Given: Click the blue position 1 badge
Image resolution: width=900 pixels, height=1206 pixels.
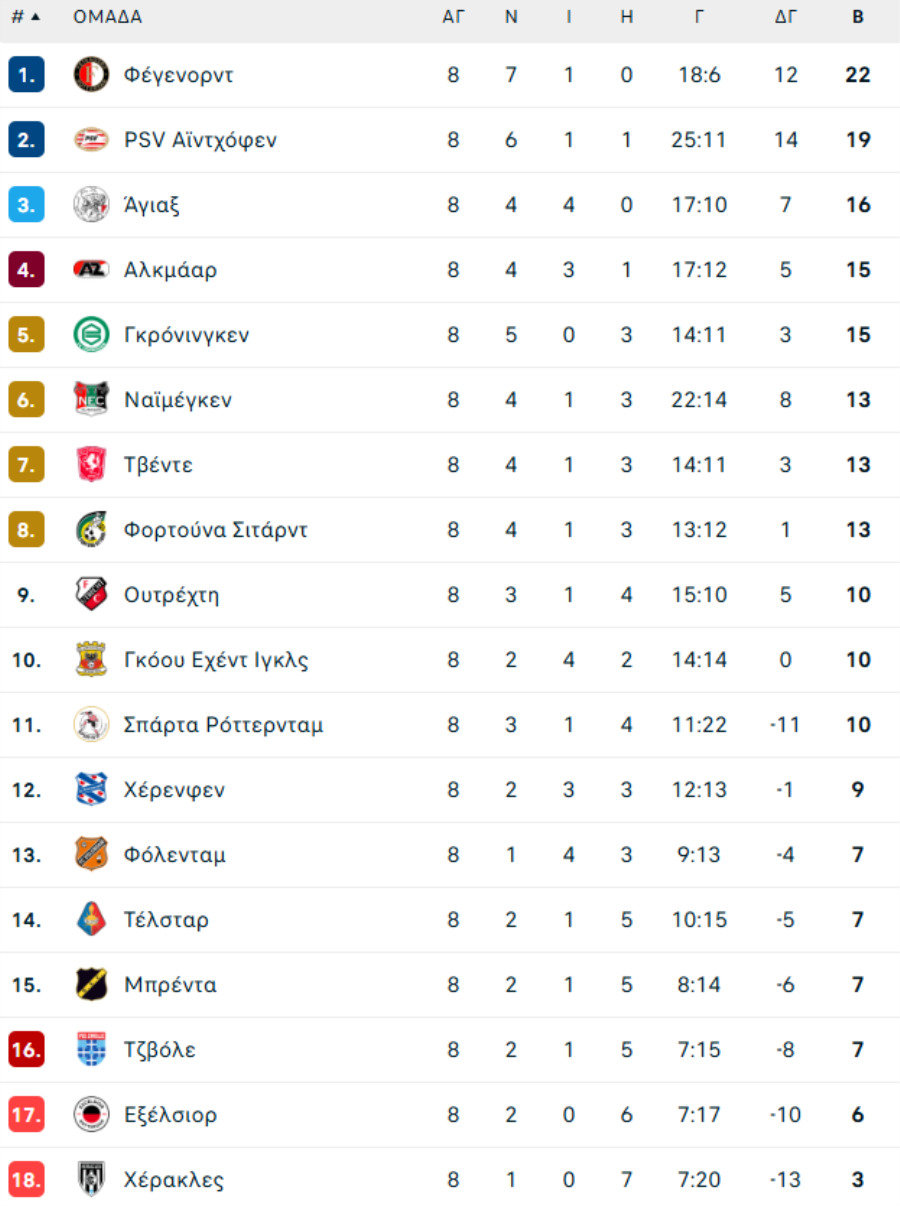Looking at the screenshot, I should click(x=26, y=75).
